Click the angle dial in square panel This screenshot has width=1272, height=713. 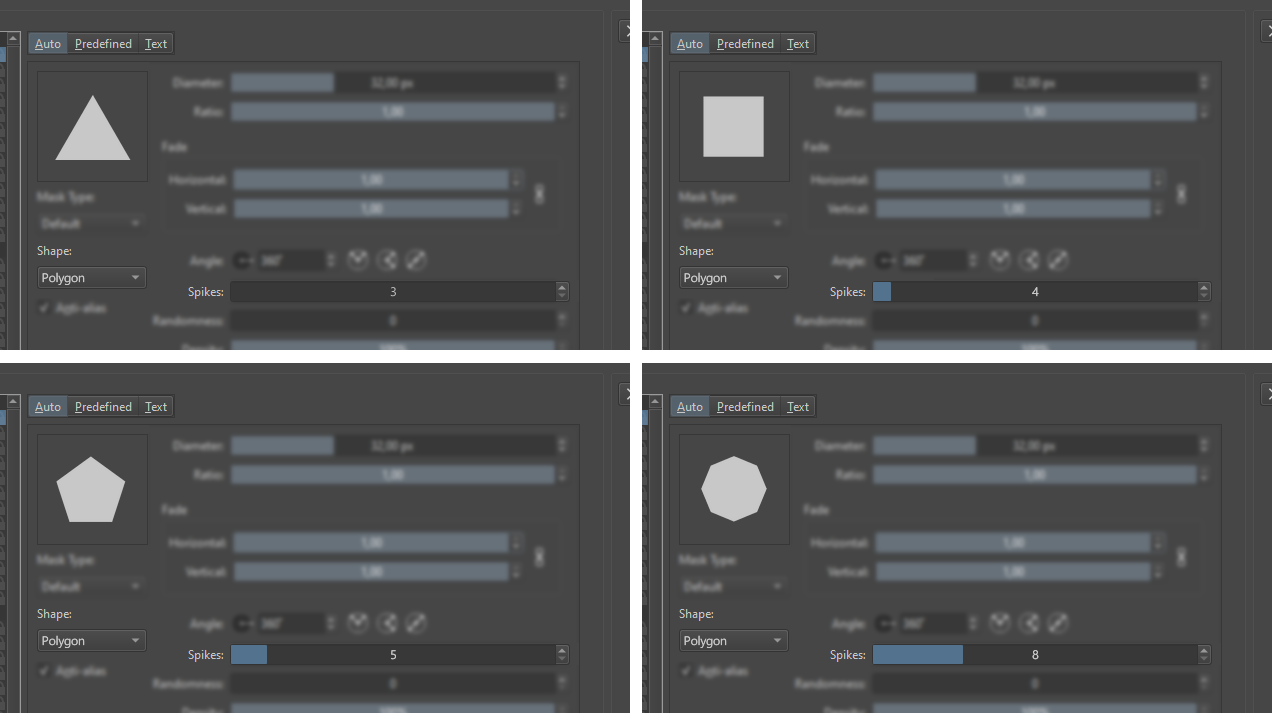[x=885, y=261]
